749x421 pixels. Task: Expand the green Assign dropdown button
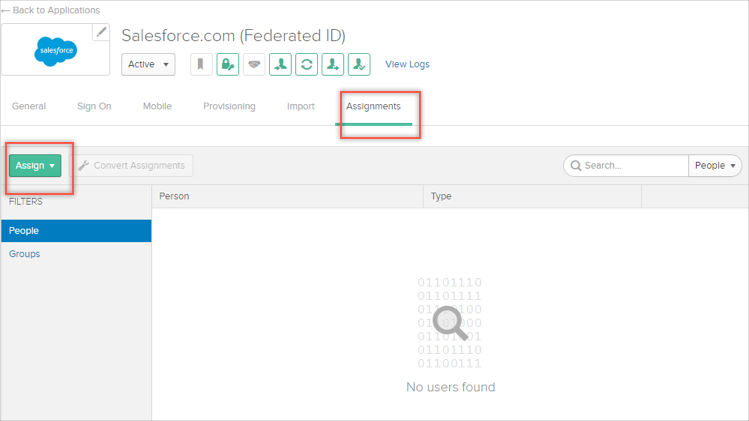coord(35,165)
